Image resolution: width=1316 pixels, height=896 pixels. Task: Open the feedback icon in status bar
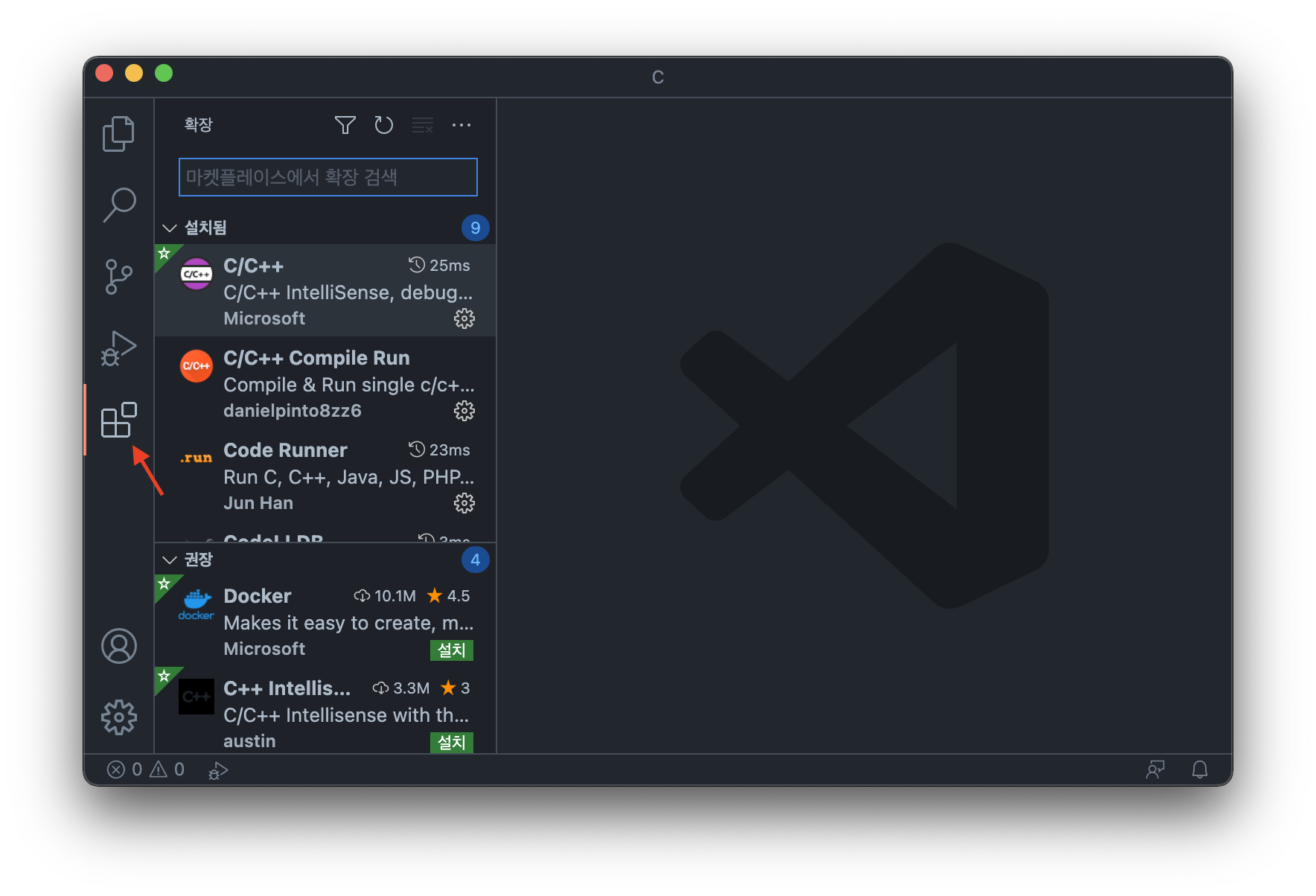[x=1155, y=769]
